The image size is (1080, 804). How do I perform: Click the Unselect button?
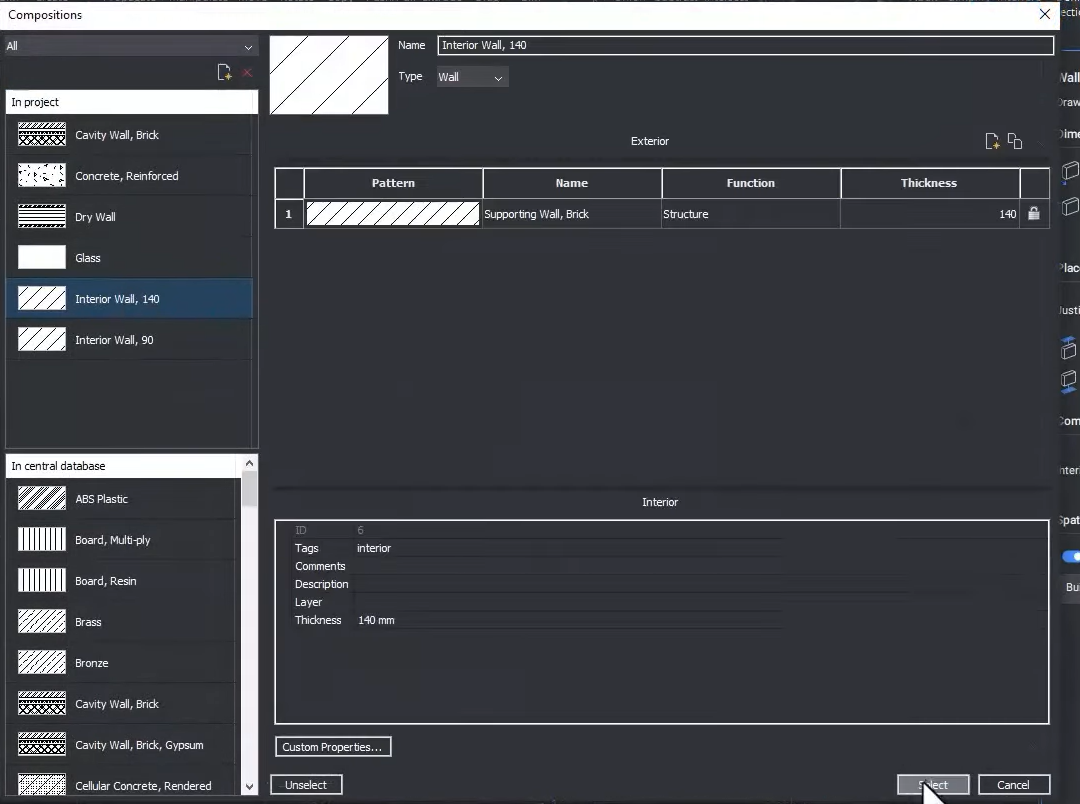(x=306, y=784)
